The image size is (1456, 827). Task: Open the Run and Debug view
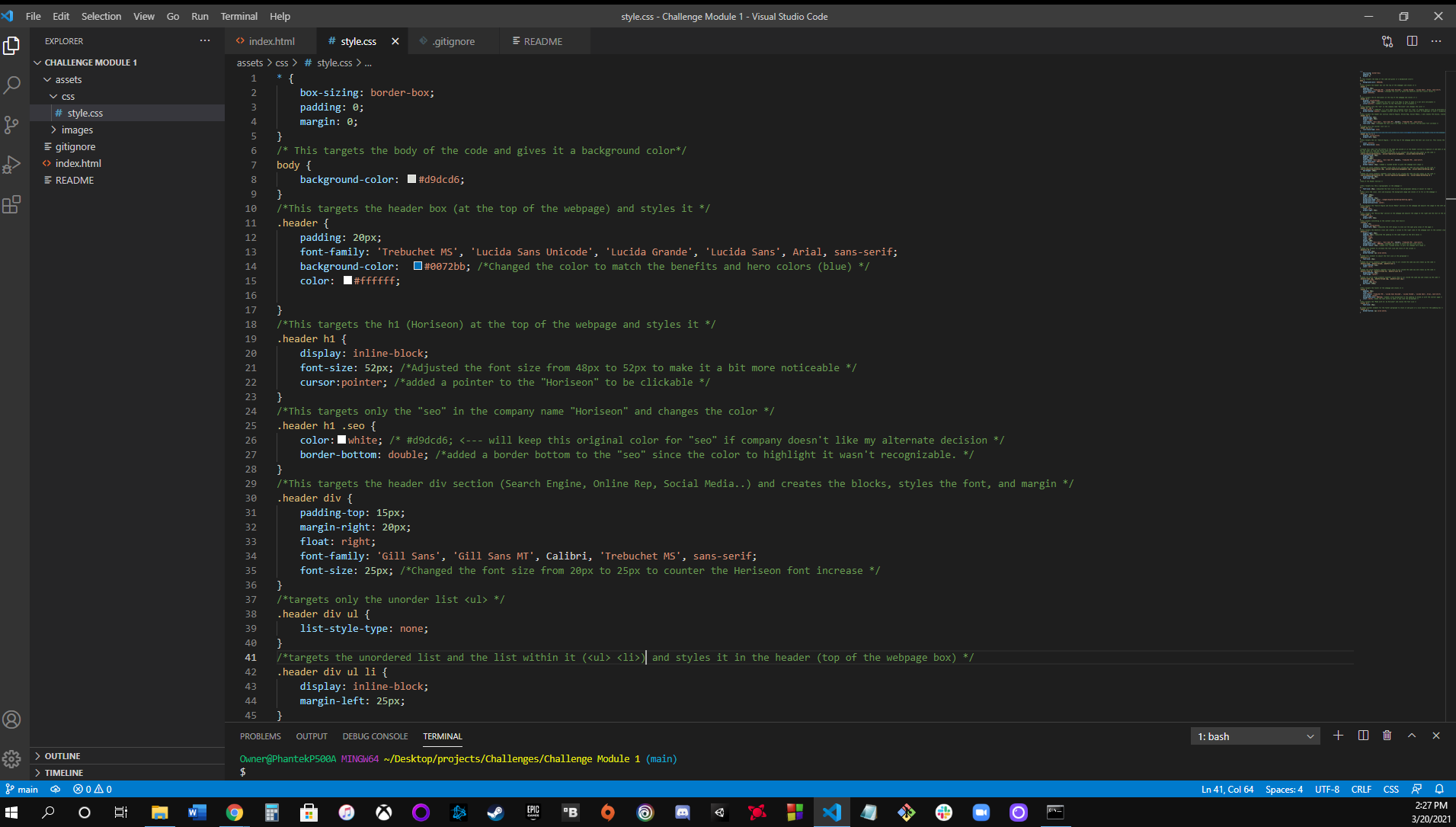[x=12, y=165]
